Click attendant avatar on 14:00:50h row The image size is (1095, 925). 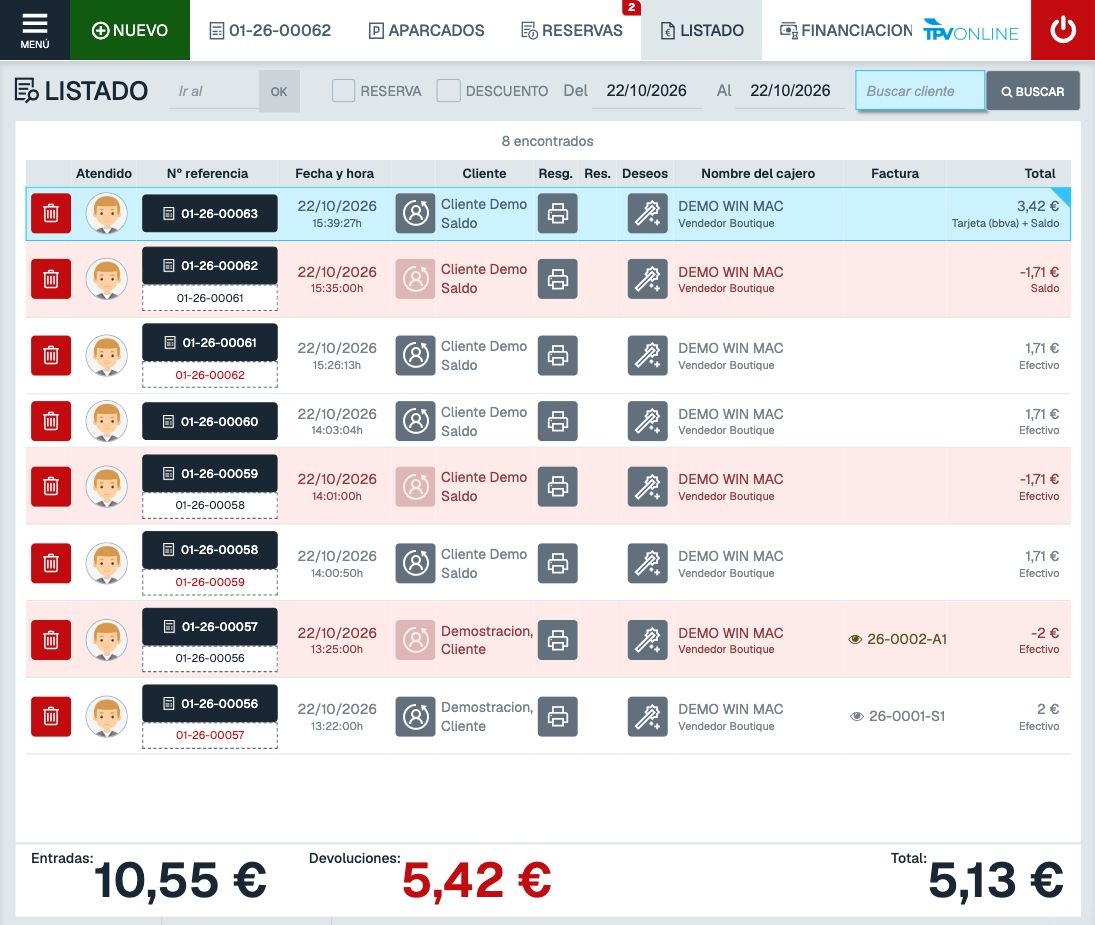coord(107,563)
